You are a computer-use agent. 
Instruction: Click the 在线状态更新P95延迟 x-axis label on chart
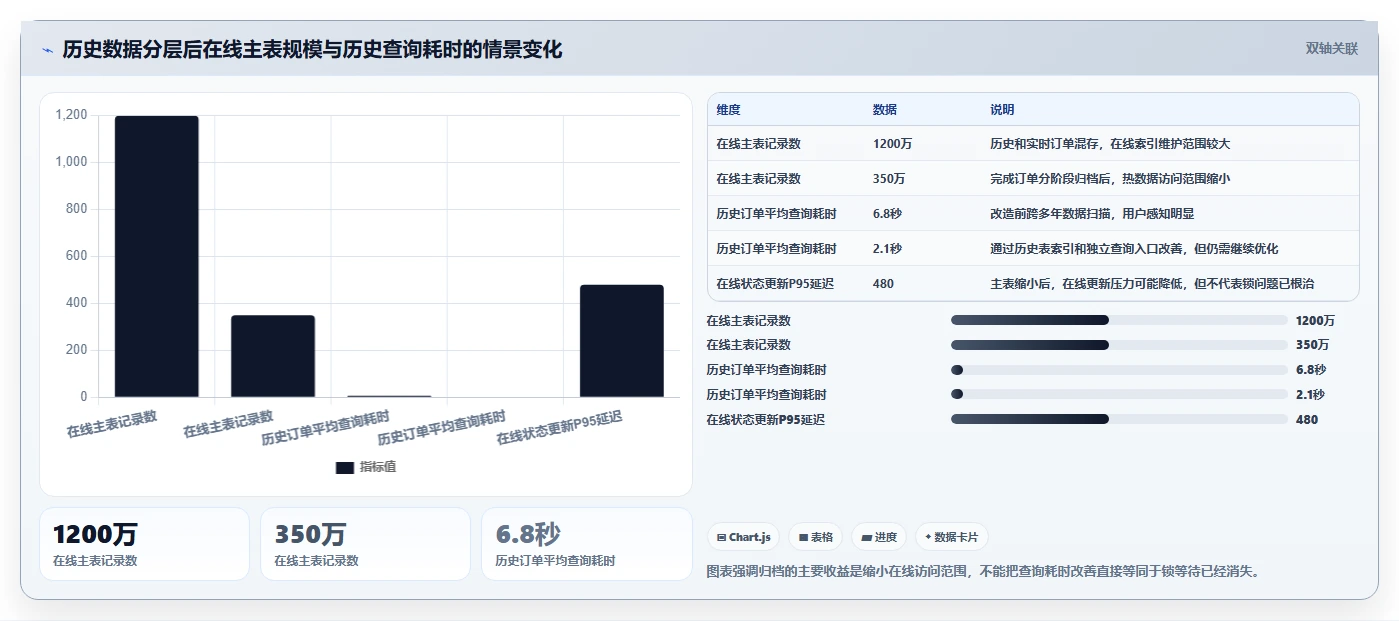(560, 428)
